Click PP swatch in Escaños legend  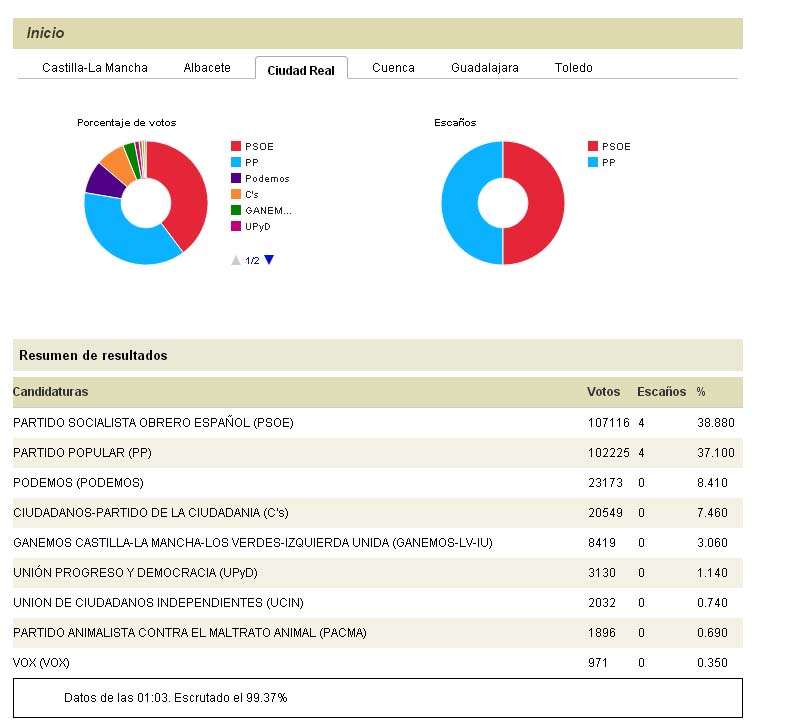coord(593,162)
